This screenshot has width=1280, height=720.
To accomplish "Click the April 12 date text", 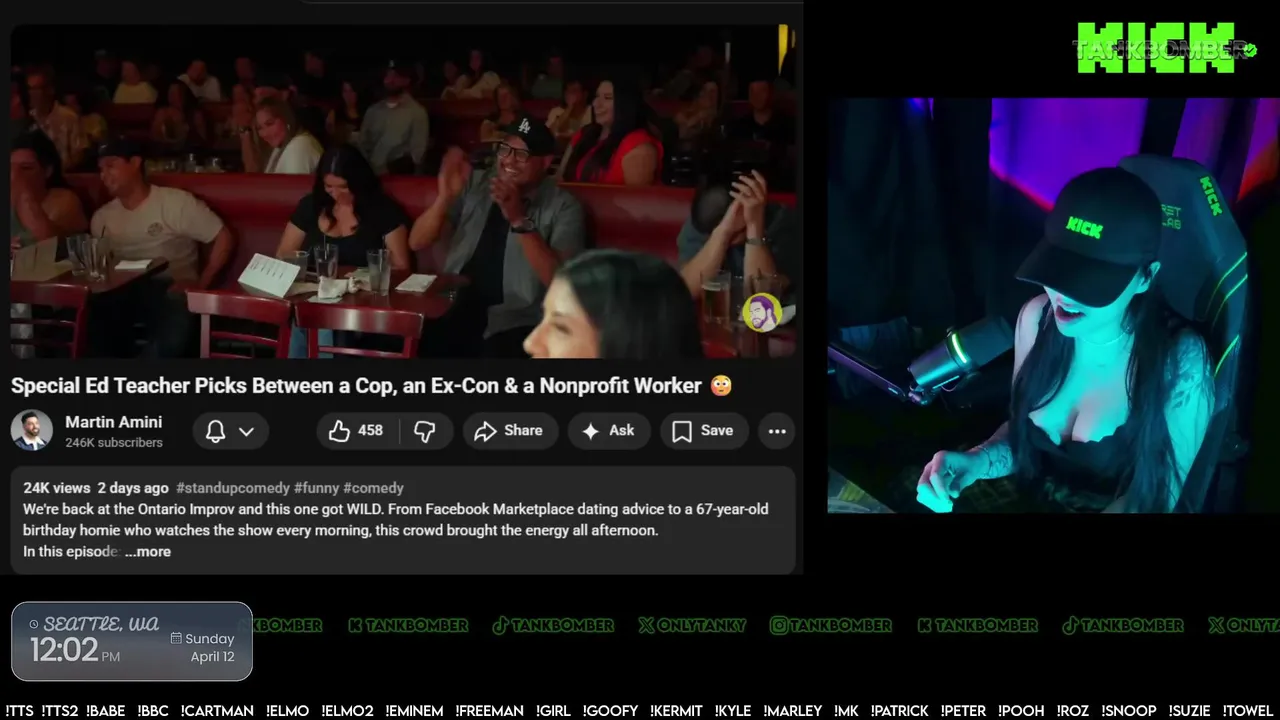I will 212,657.
